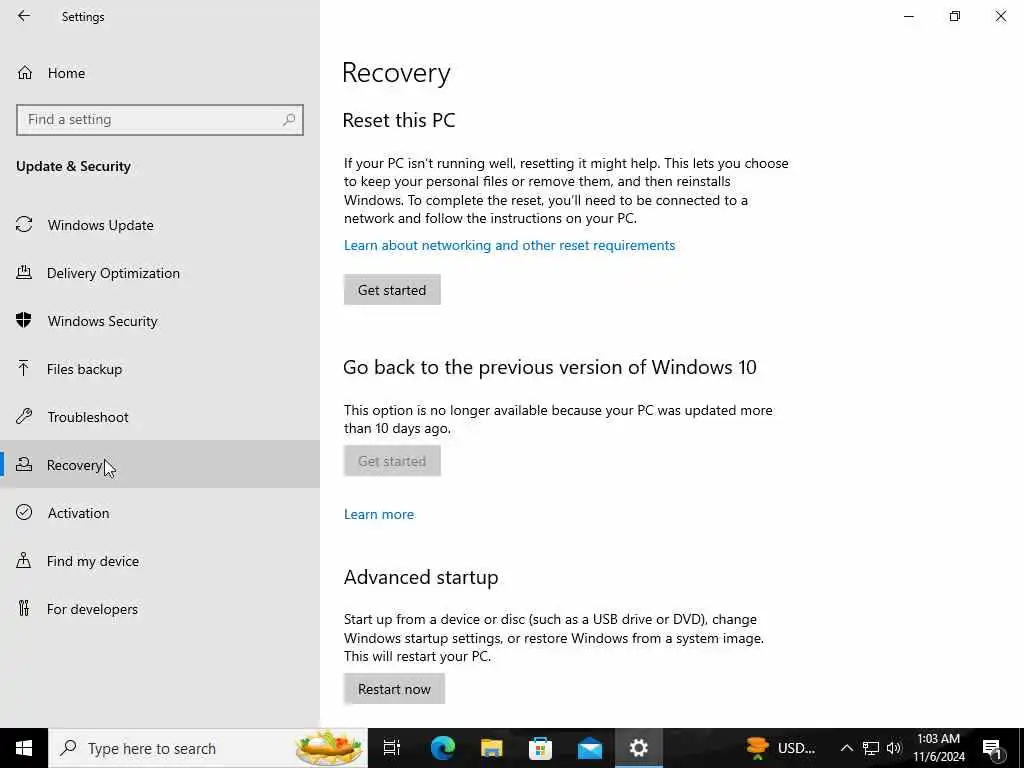Open the Find my device page

[x=160, y=560]
